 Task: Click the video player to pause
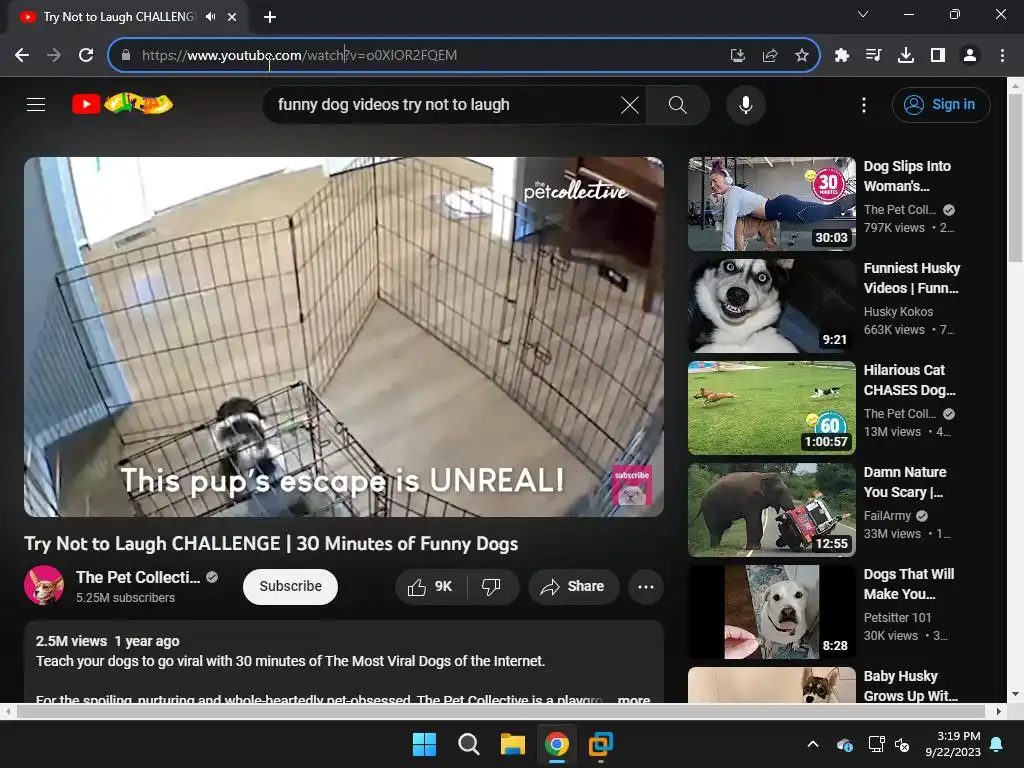pyautogui.click(x=344, y=336)
